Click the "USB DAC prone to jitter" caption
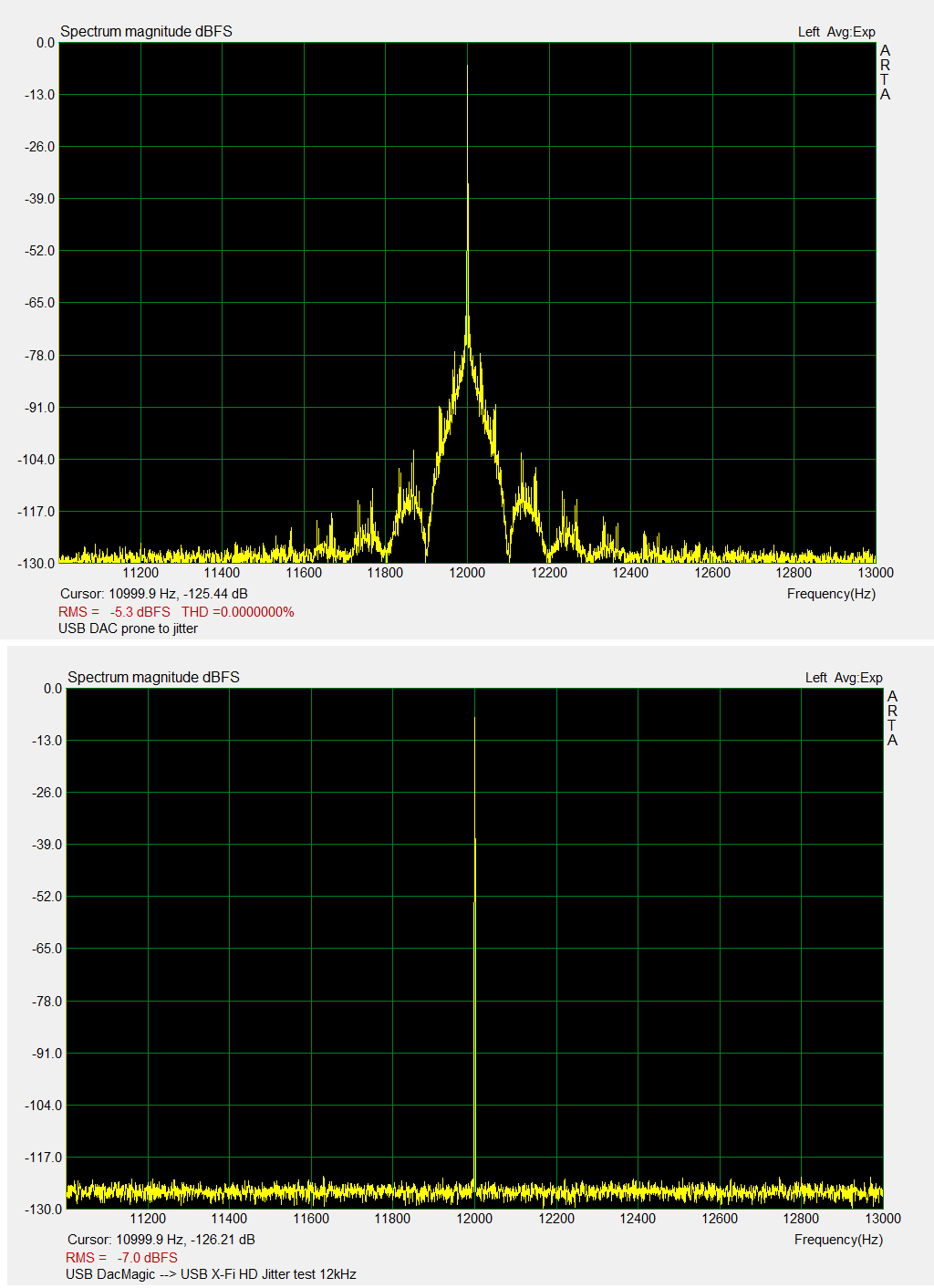Image resolution: width=934 pixels, height=1288 pixels. pyautogui.click(x=128, y=628)
